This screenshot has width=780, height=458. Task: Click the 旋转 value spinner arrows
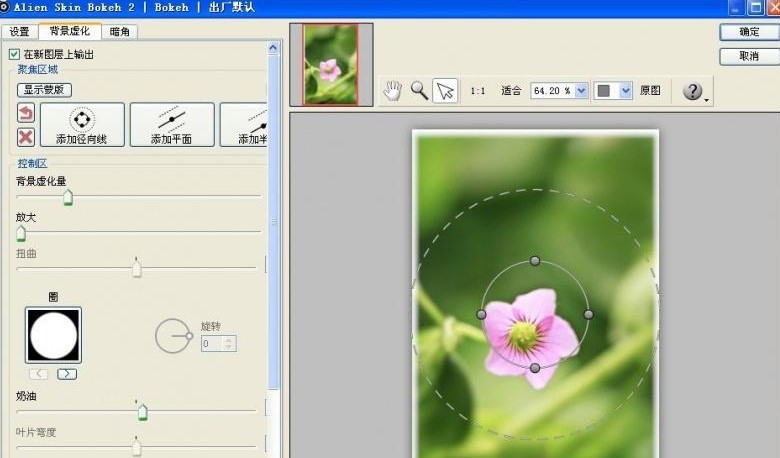tap(228, 344)
